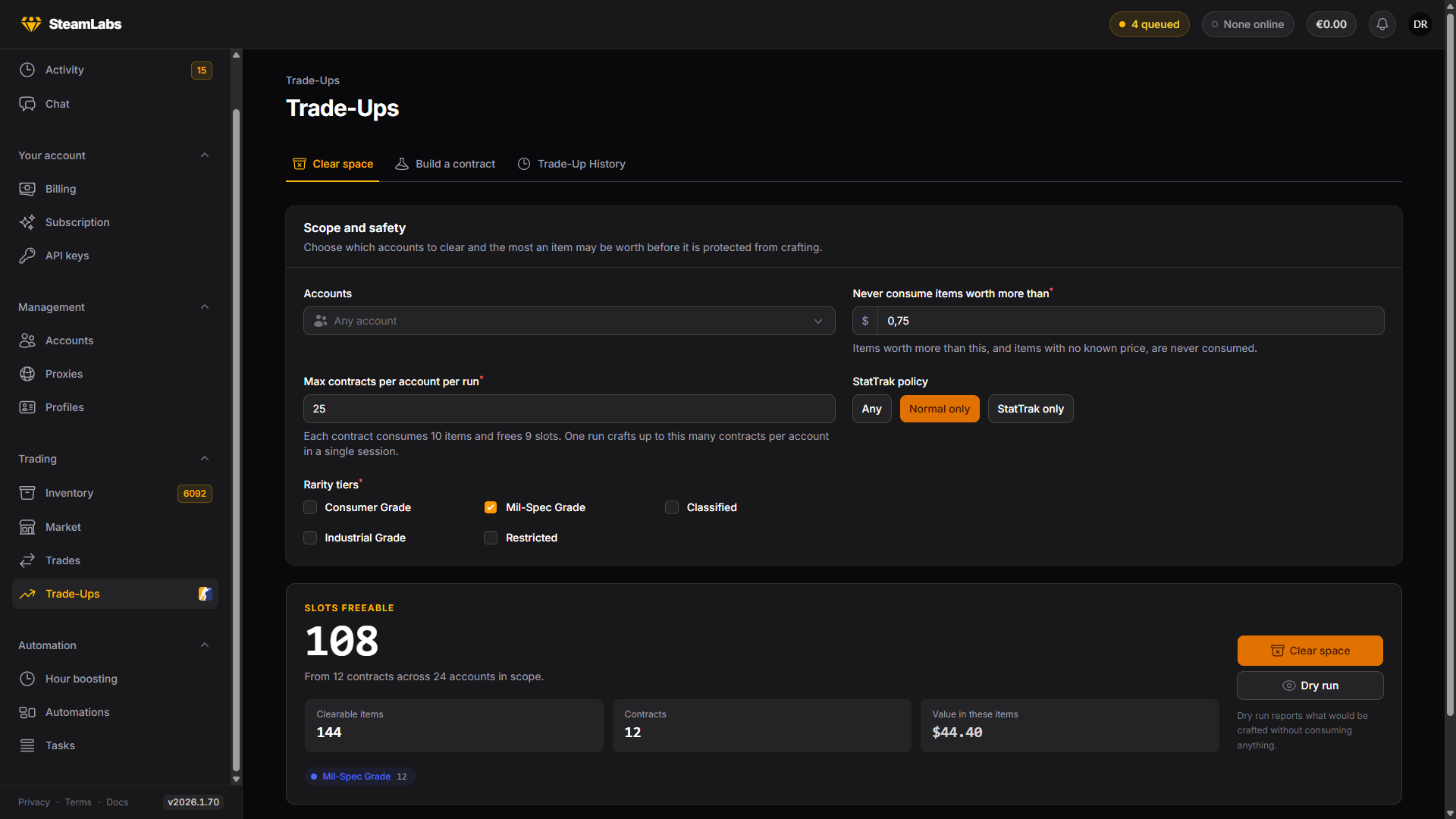Check the Restricted rarity checkbox
Viewport: 1456px width, 819px height.
coord(491,538)
